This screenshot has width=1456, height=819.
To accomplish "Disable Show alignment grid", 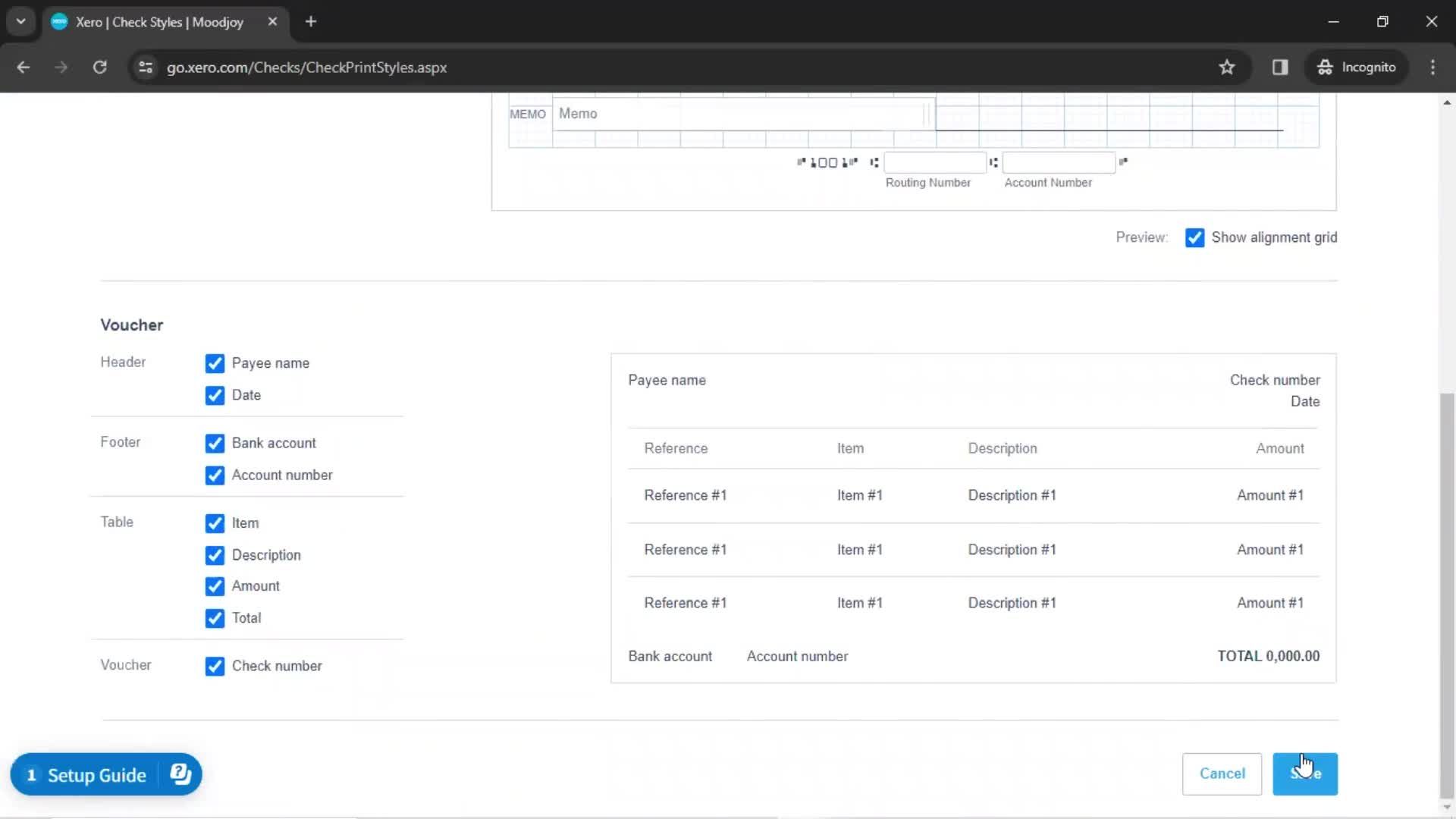I will (x=1194, y=237).
